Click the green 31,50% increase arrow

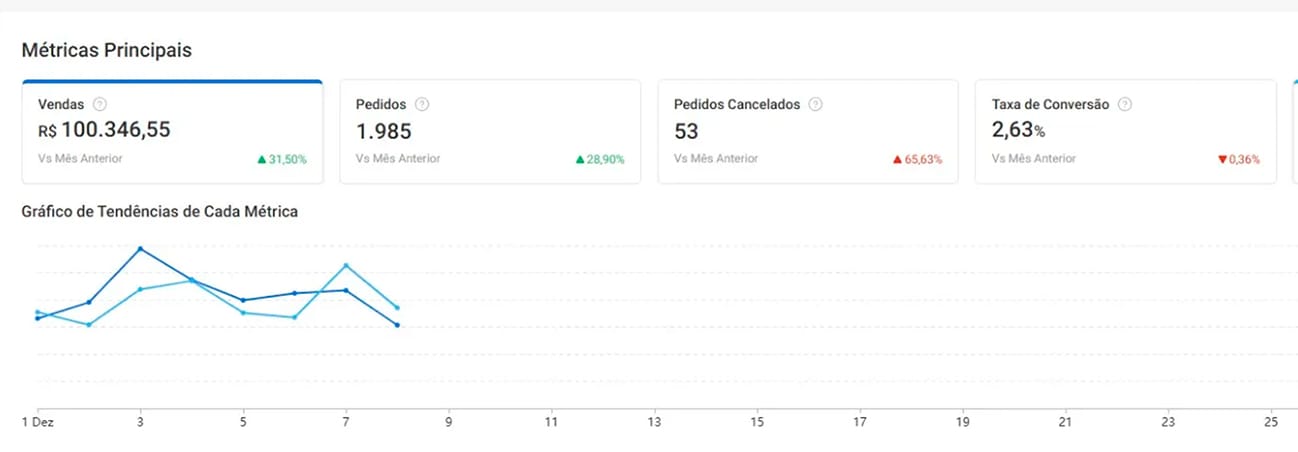[262, 159]
